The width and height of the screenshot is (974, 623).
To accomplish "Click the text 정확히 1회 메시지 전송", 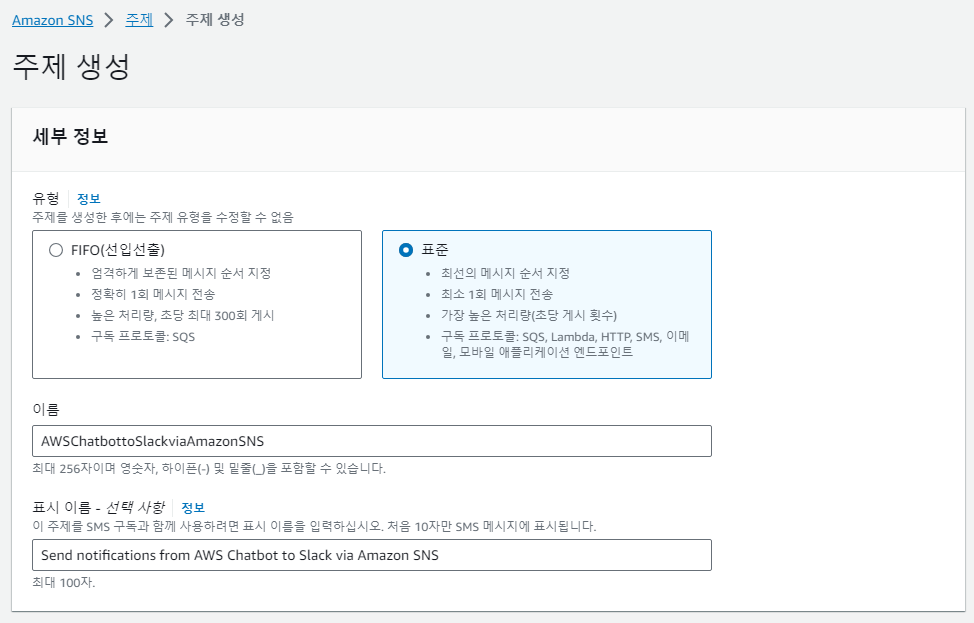I will (153, 294).
